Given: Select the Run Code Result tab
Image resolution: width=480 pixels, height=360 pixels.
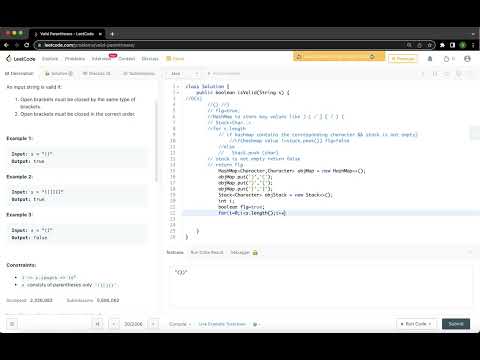Looking at the screenshot, I should tap(207, 252).
